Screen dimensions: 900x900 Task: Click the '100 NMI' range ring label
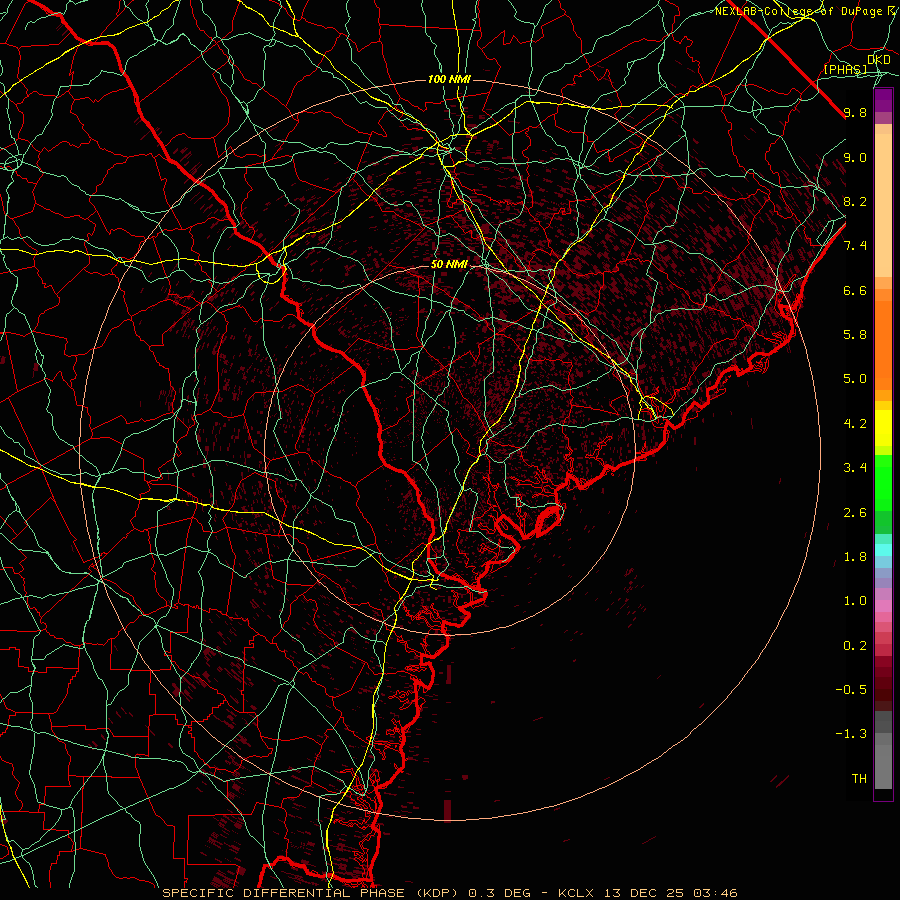tap(449, 79)
